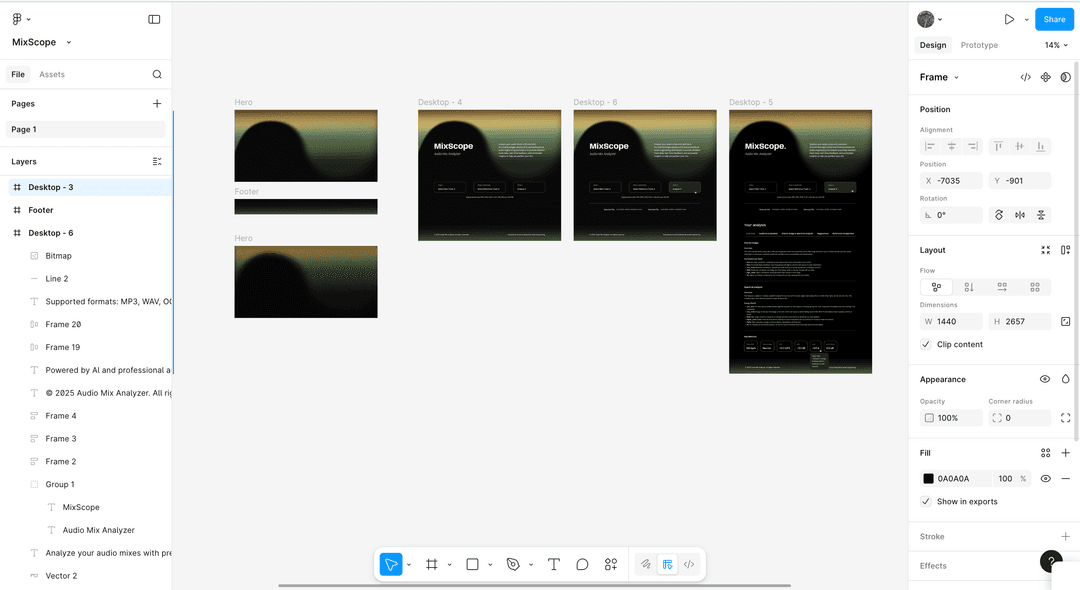
Task: Open Dev Mode code view from Frame panel
Action: 1025,76
